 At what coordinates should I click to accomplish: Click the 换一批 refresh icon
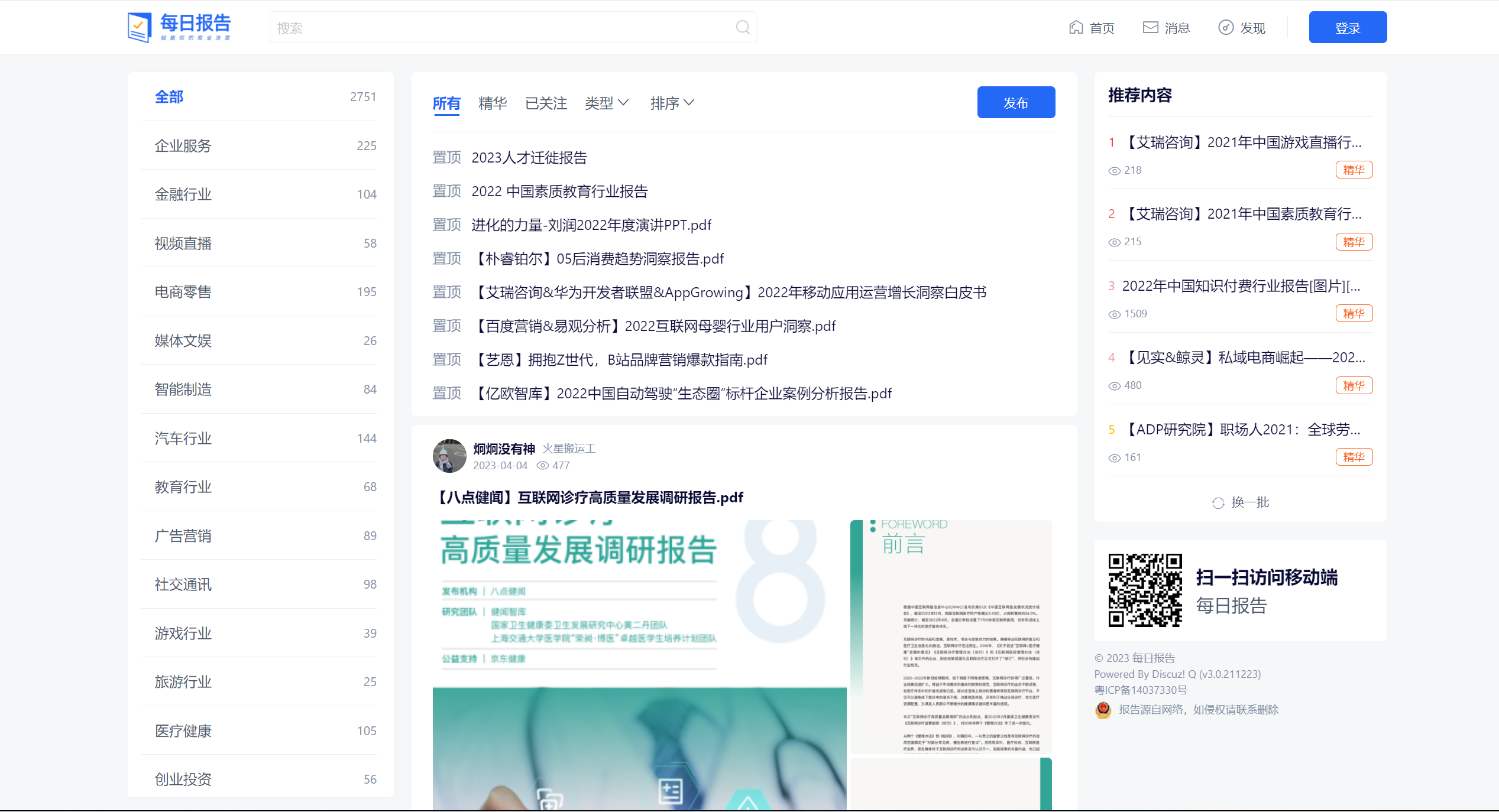click(1218, 503)
